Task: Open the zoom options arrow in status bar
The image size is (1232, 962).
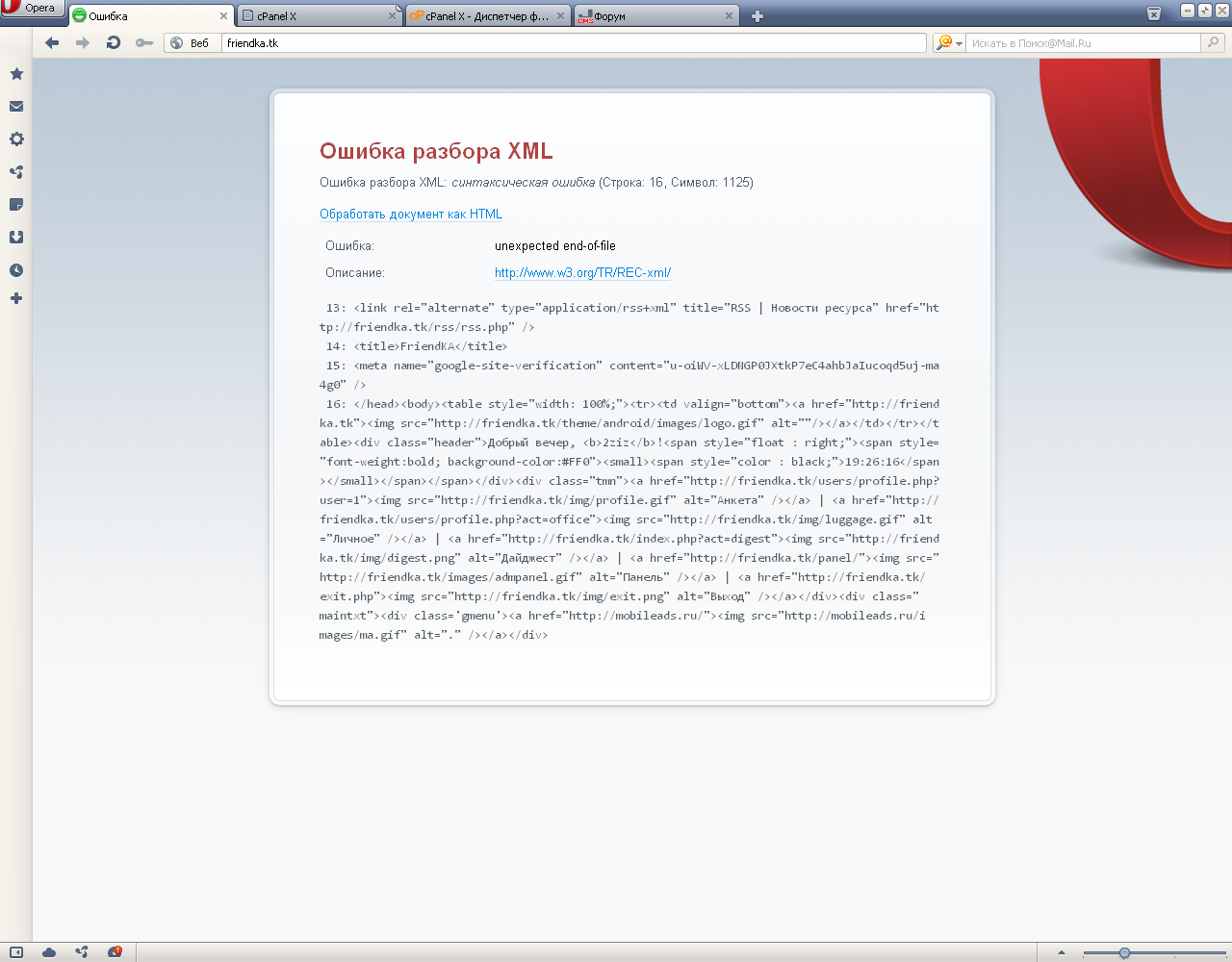Action: coord(1062,953)
